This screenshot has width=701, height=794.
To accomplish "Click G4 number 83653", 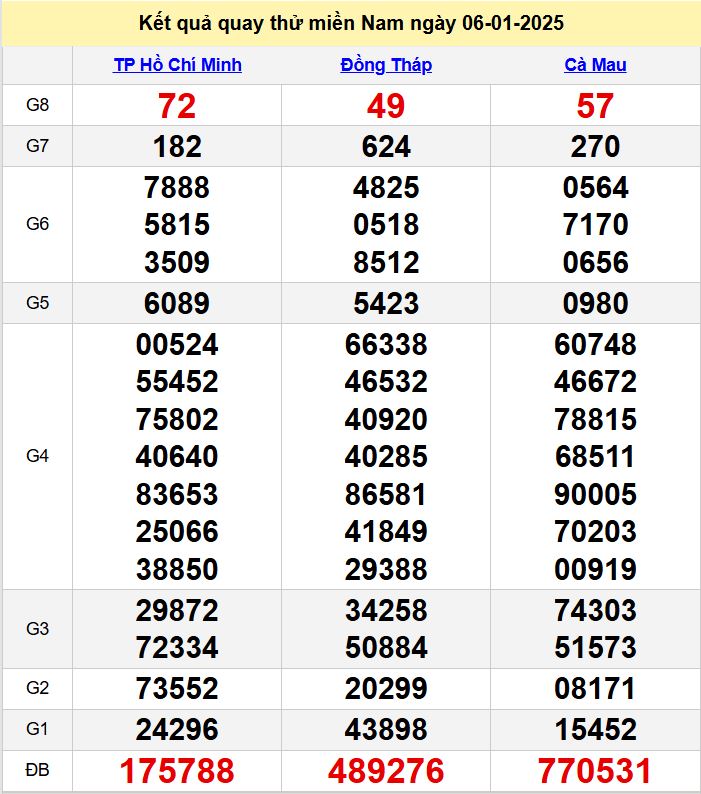I will point(177,494).
